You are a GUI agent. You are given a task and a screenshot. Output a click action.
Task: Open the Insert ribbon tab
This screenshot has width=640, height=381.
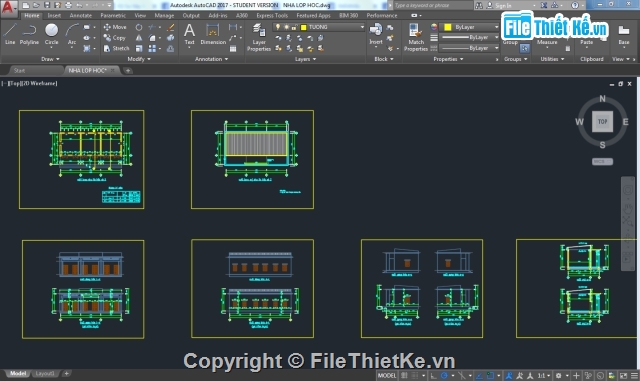click(x=54, y=15)
